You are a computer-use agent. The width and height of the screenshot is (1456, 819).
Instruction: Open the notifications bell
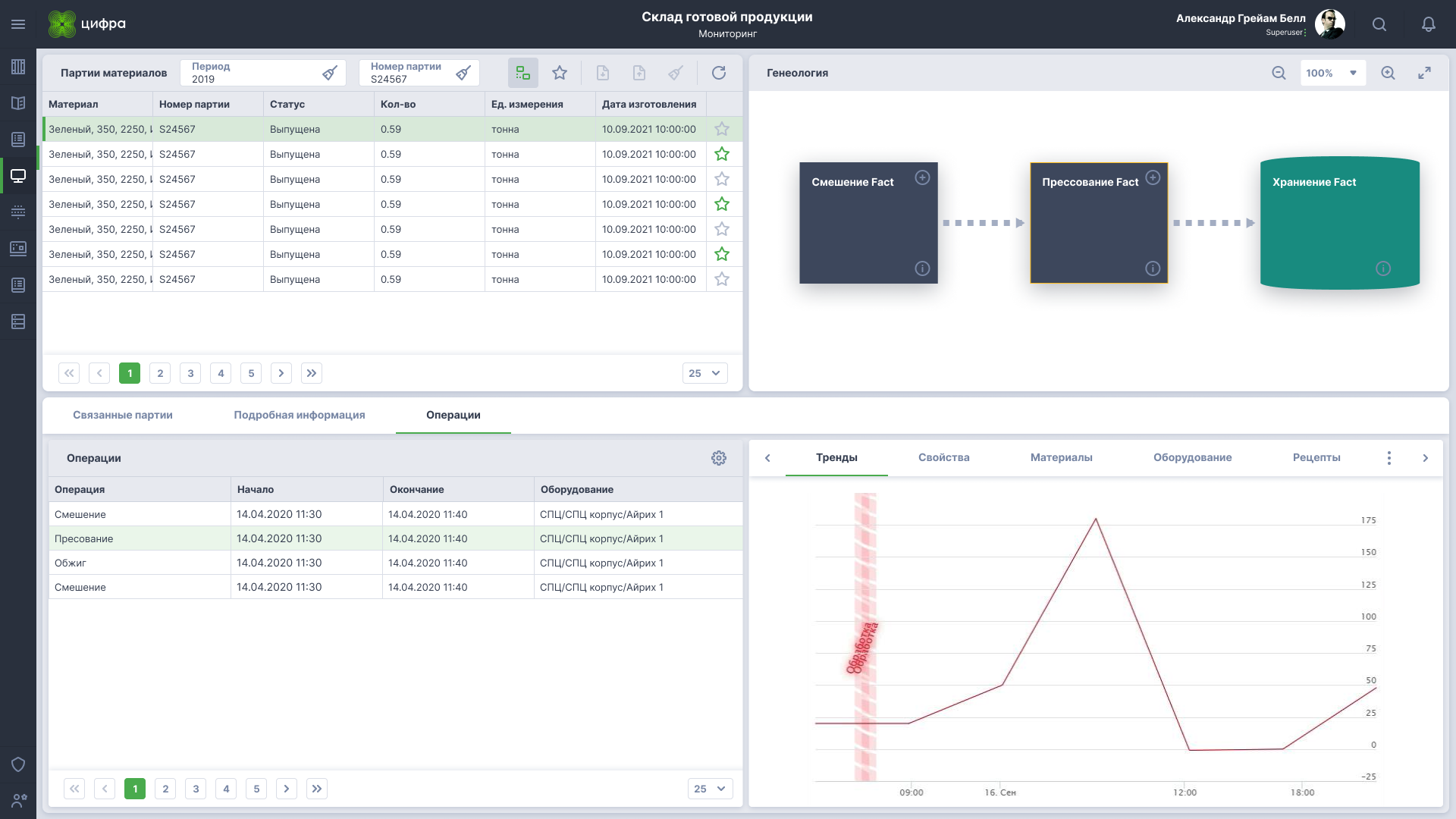coord(1428,24)
